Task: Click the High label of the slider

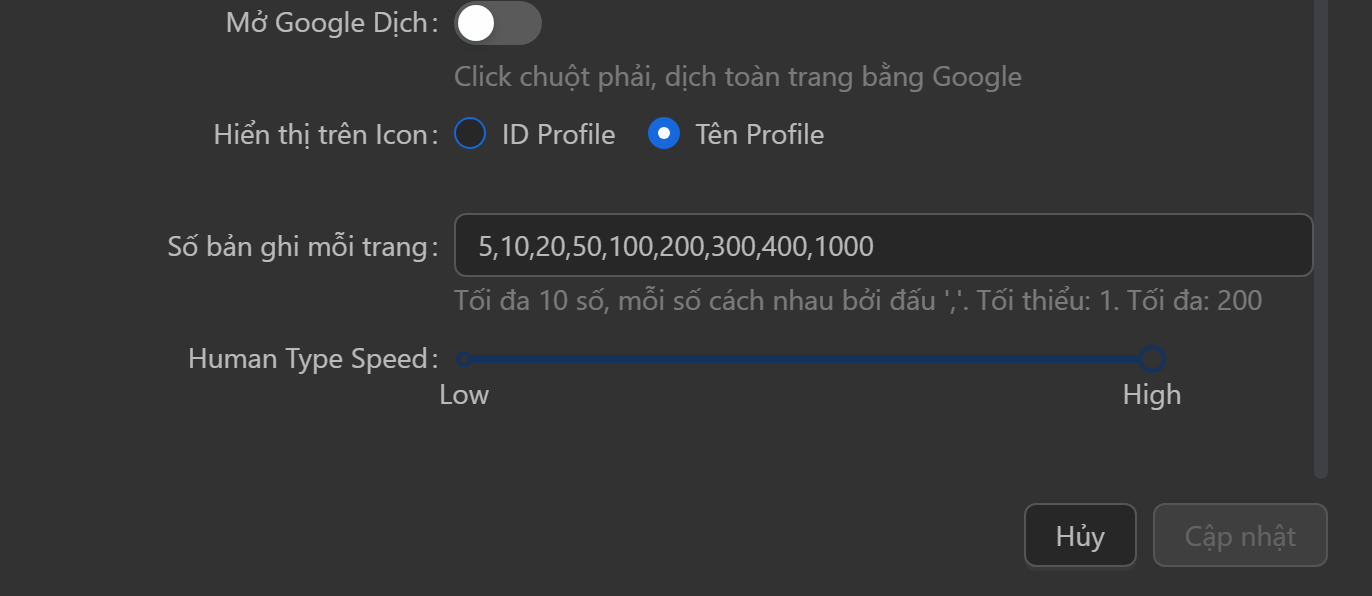Action: (1152, 394)
